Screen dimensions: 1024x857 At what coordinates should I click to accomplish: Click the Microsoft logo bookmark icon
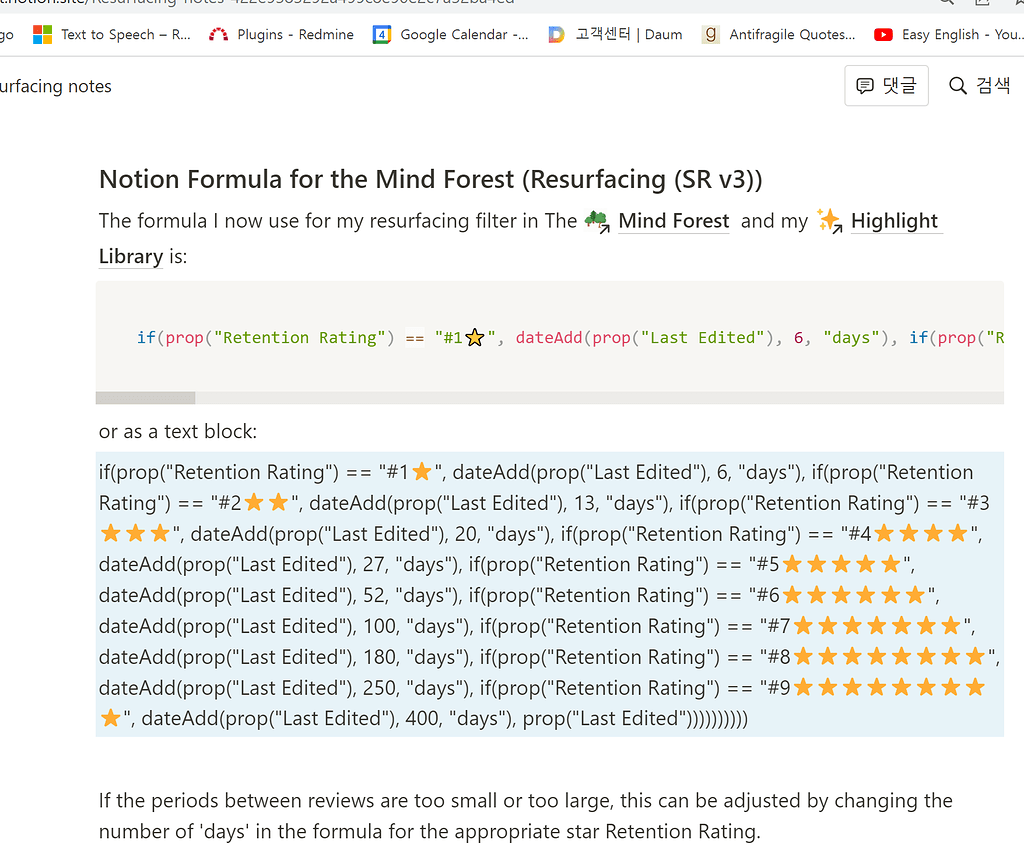pos(42,35)
